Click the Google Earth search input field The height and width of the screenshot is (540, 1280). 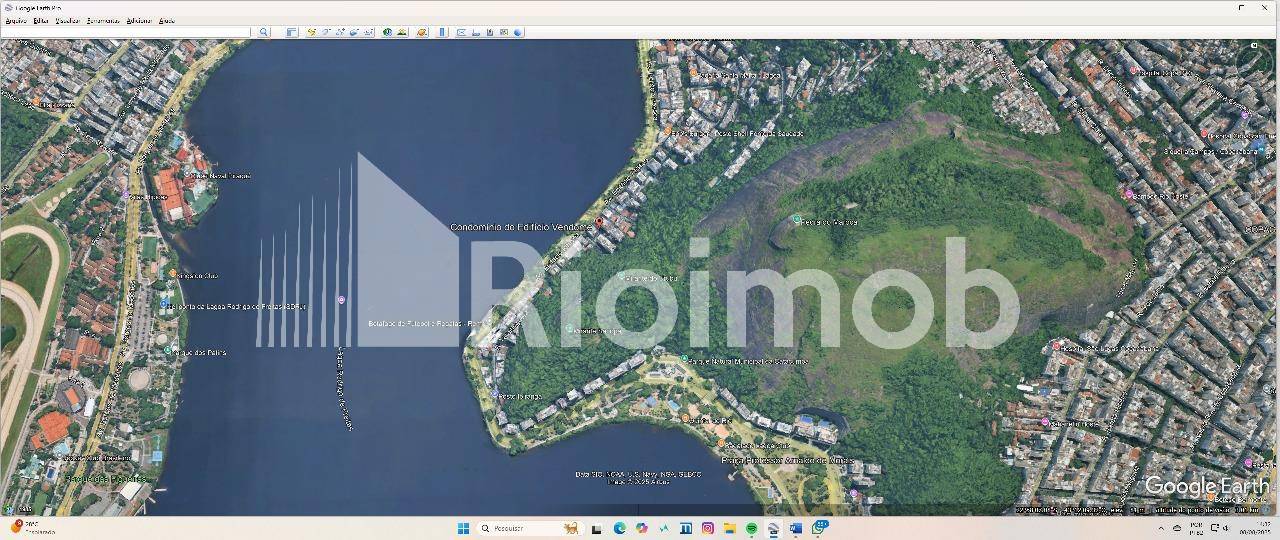pyautogui.click(x=126, y=32)
